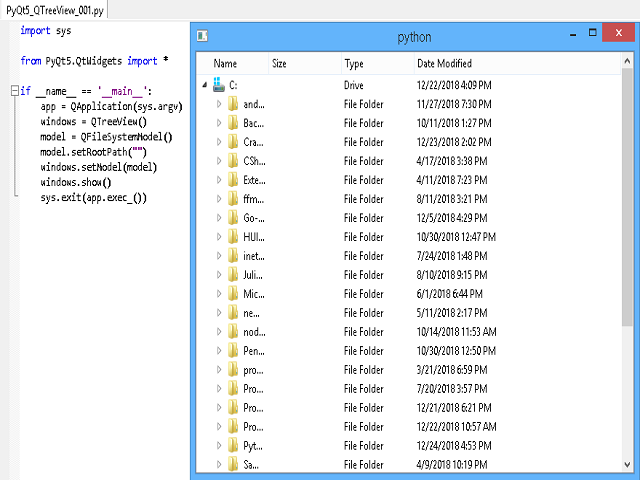Expand the 'Go-...' folder
640x480 pixels.
click(x=219, y=218)
